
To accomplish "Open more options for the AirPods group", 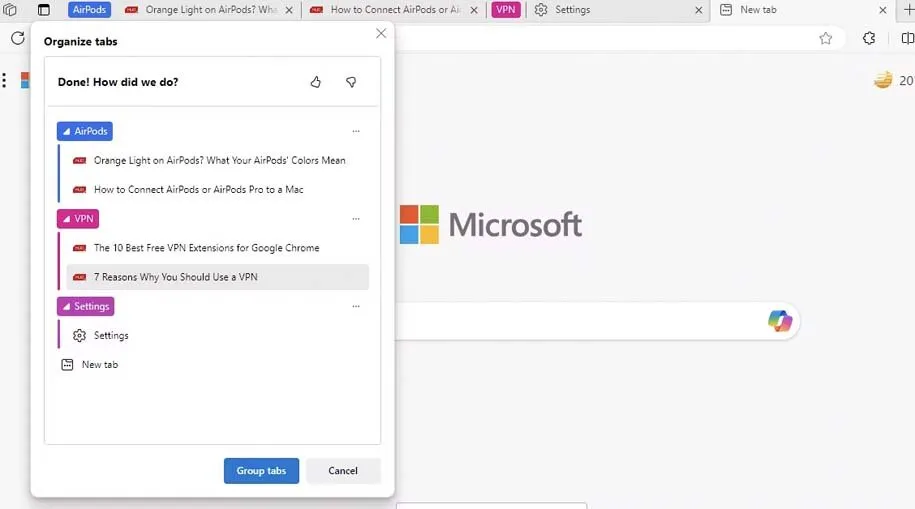I will (x=356, y=131).
